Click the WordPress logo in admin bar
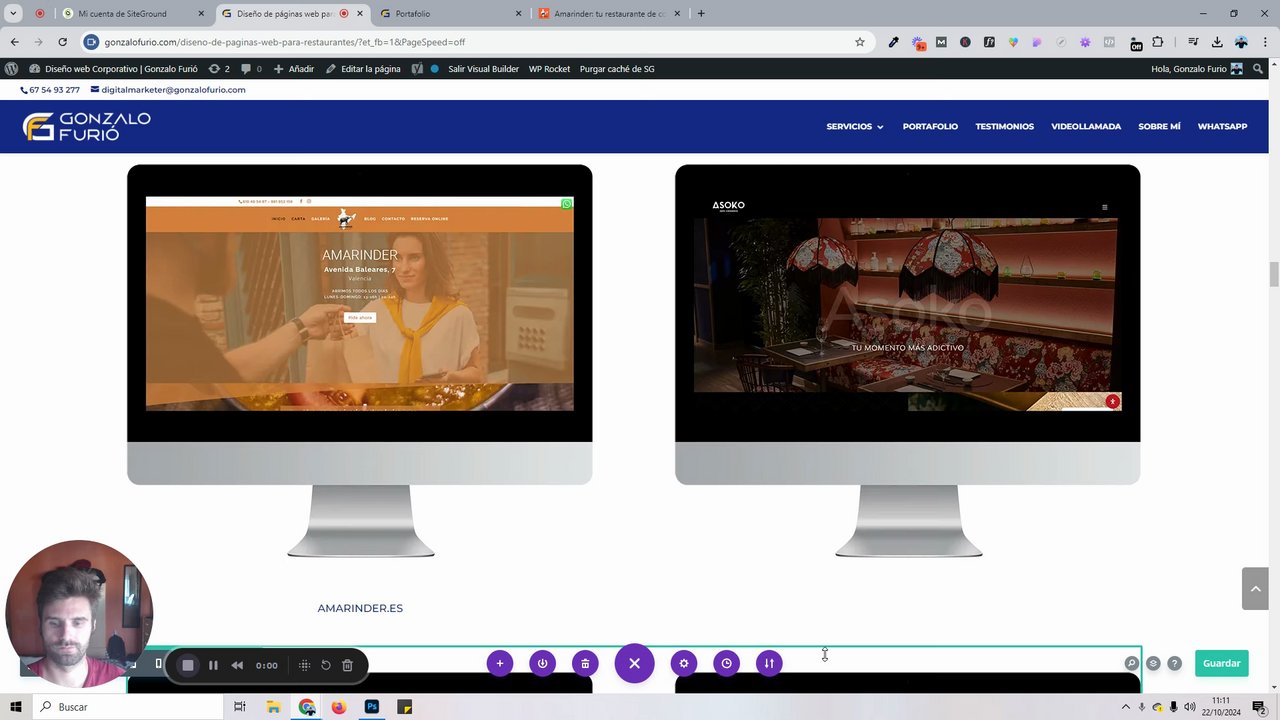This screenshot has width=1280, height=720. tap(11, 69)
